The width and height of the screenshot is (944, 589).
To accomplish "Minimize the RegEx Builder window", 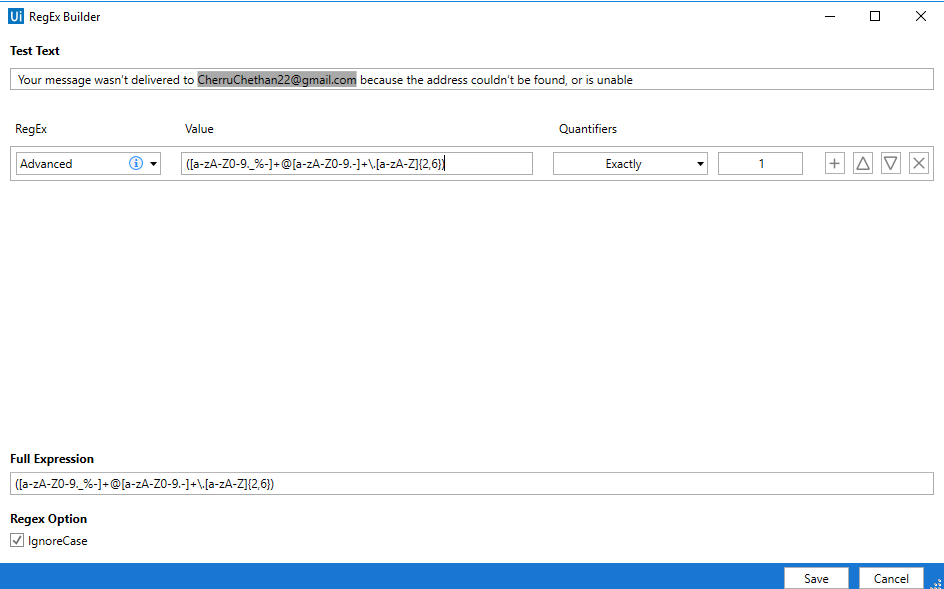I will click(830, 16).
